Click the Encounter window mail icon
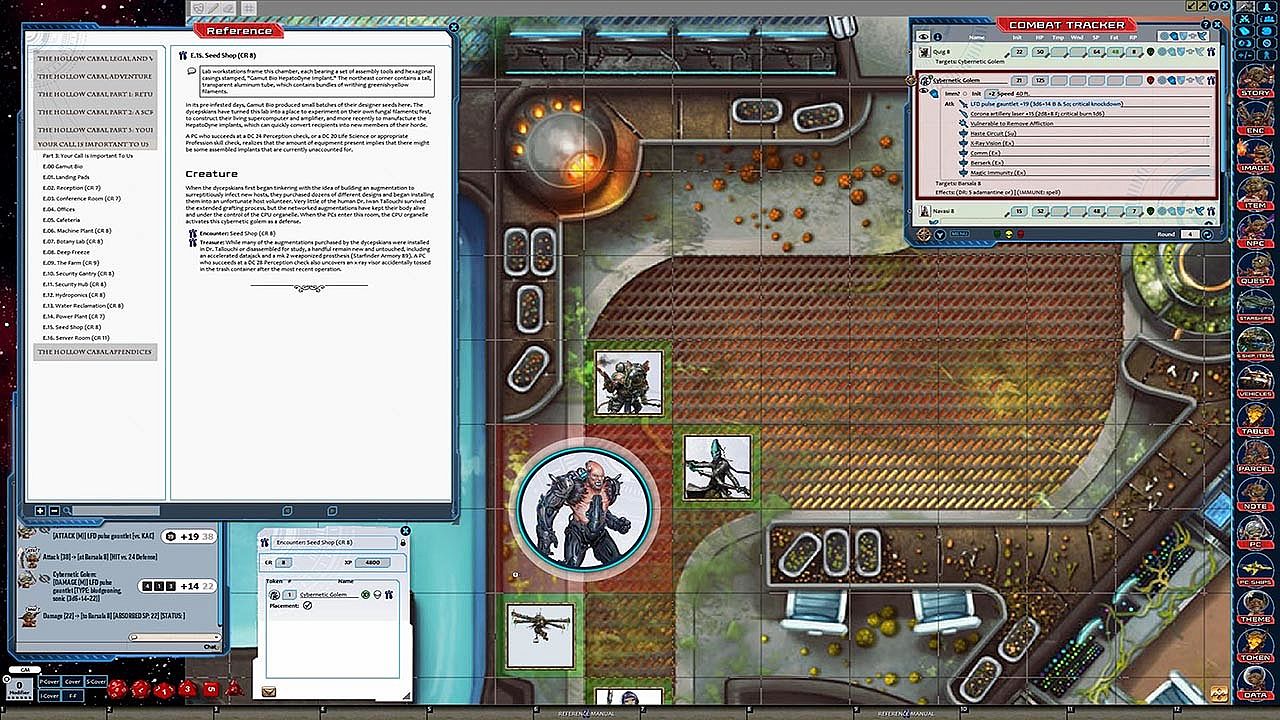This screenshot has height=720, width=1280. [268, 691]
